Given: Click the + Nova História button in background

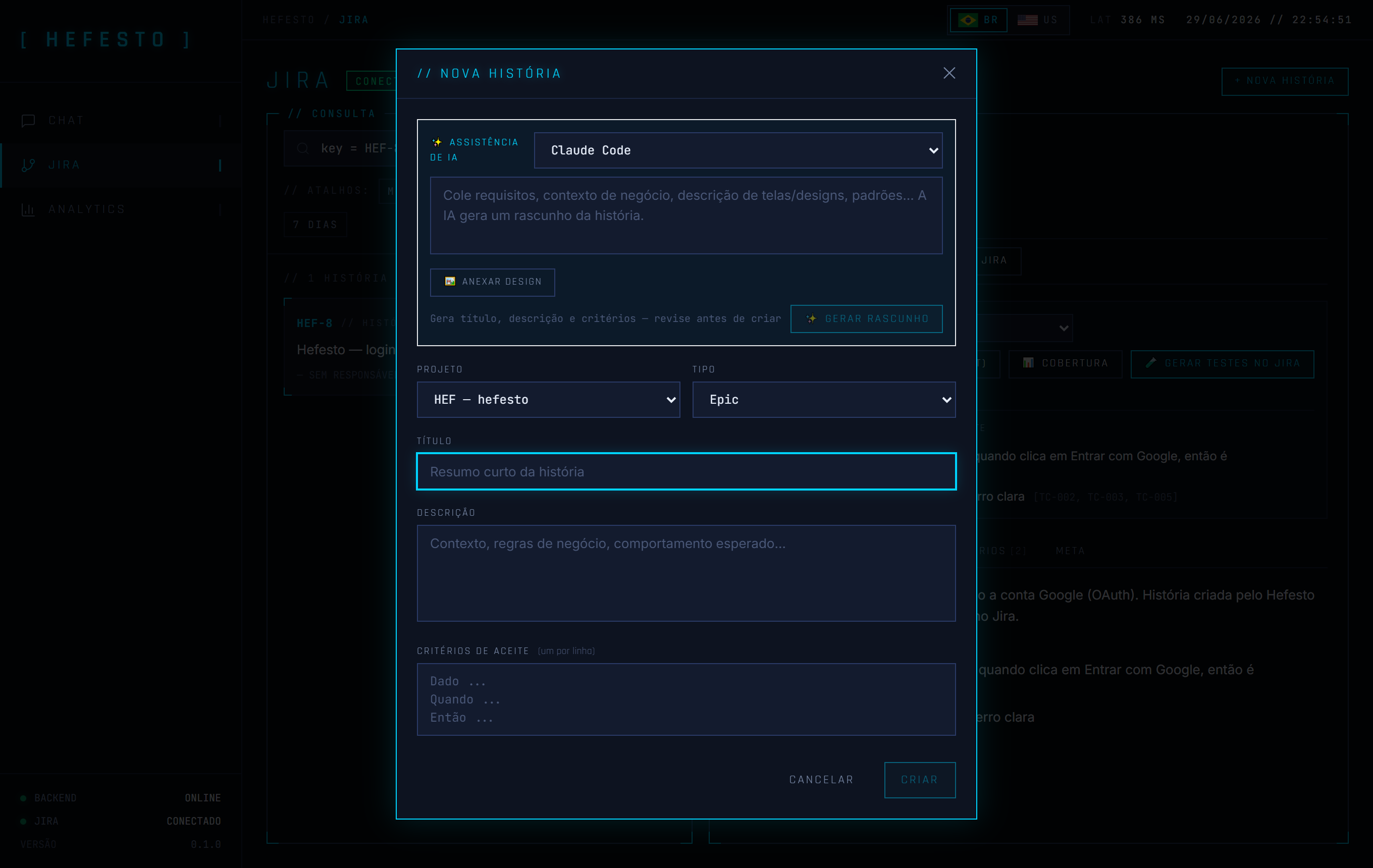Looking at the screenshot, I should click(x=1285, y=81).
